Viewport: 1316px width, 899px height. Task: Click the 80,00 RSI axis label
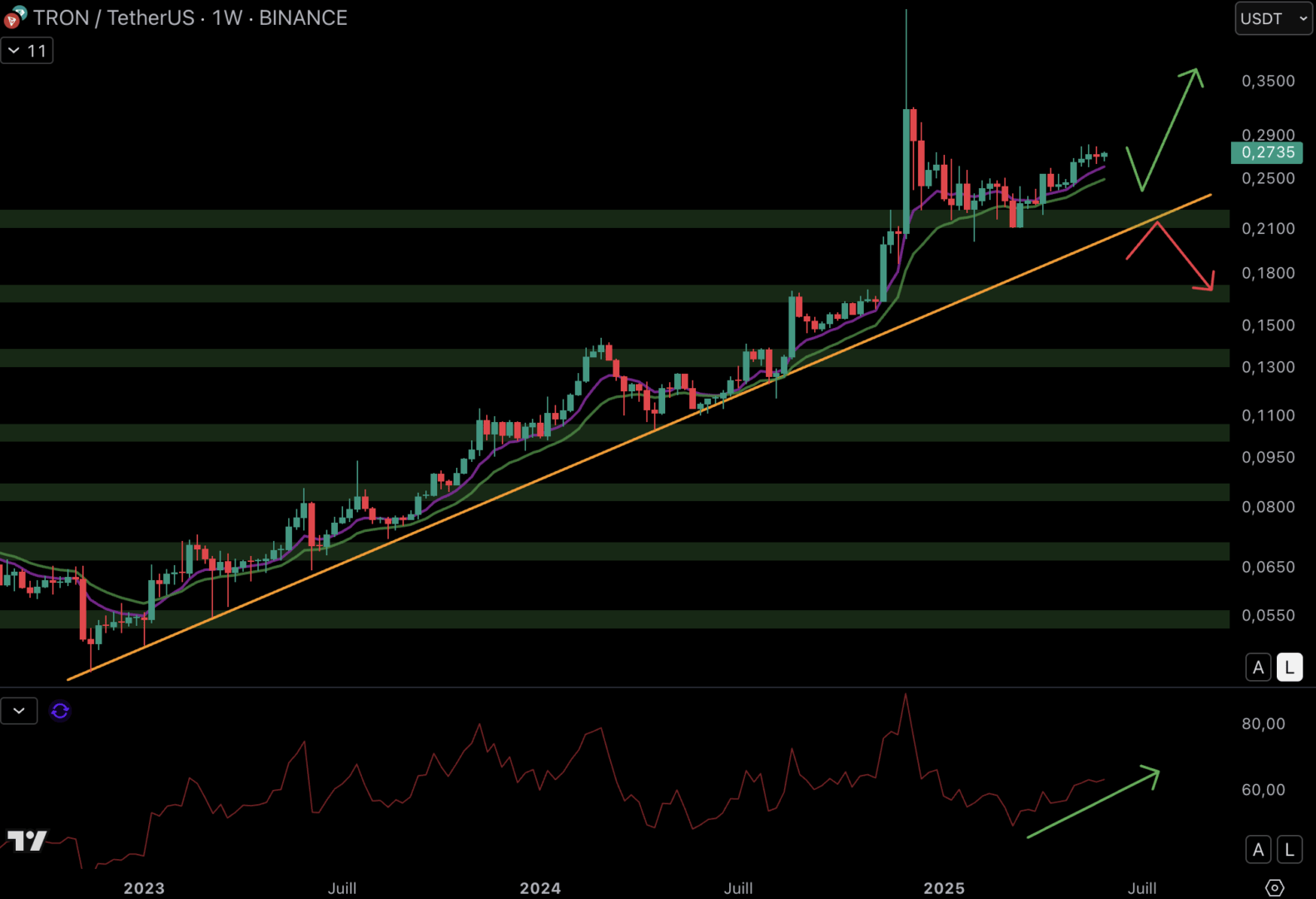click(1263, 724)
